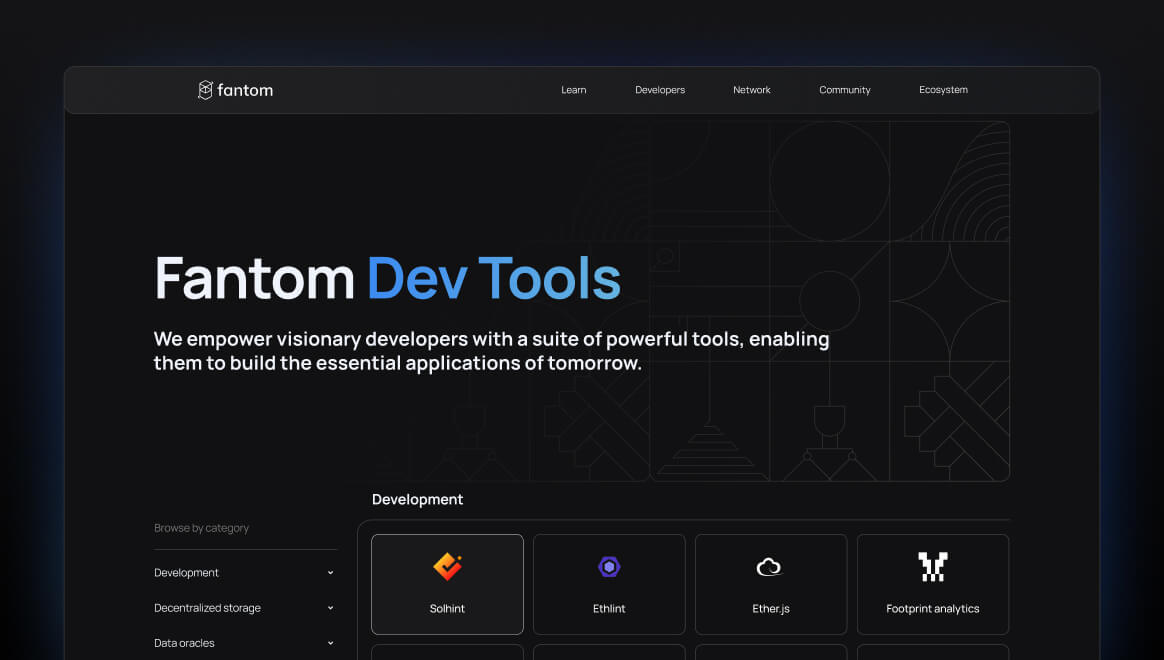The height and width of the screenshot is (660, 1164).
Task: Expand the Development category
Action: 330,572
